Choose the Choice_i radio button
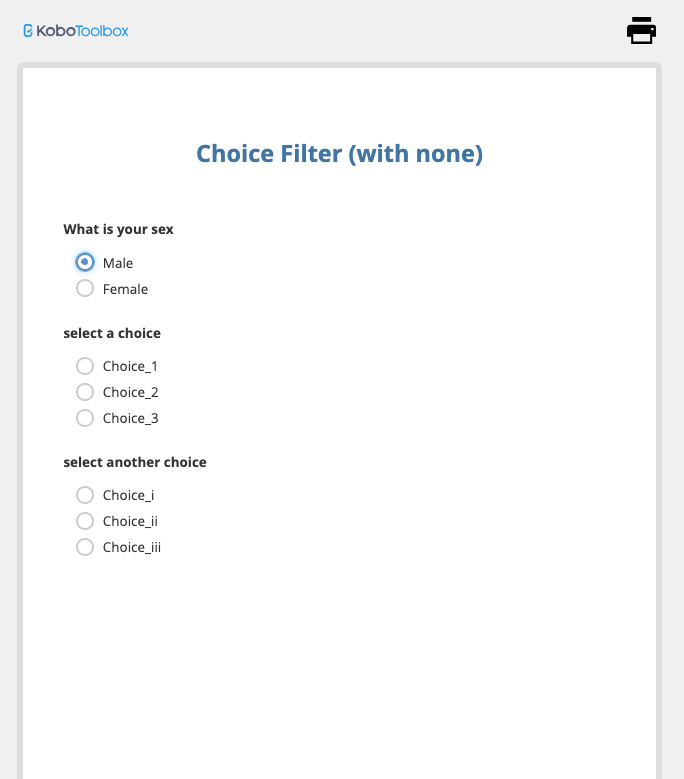The width and height of the screenshot is (684, 779). coord(85,495)
